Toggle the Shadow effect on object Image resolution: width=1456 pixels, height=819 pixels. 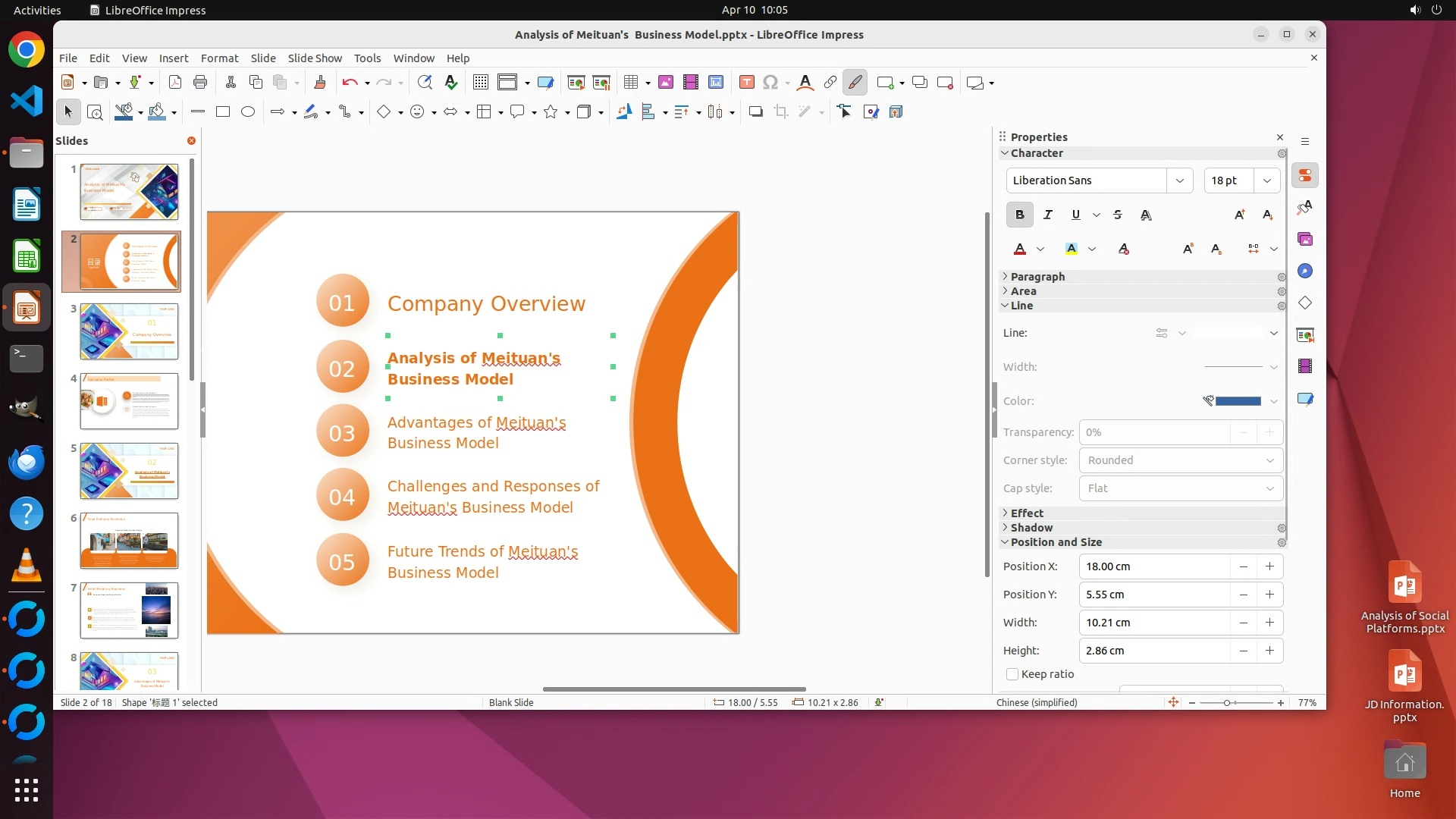pyautogui.click(x=755, y=112)
